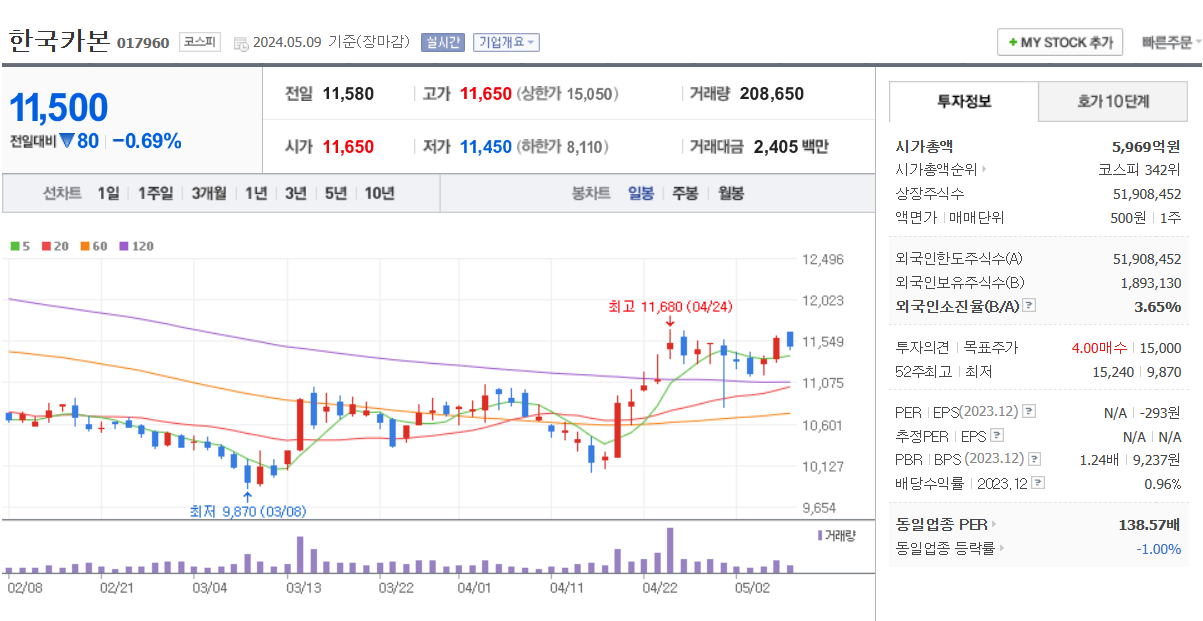Click the calendar icon beside 2024.05.09
The height and width of the screenshot is (621, 1203).
241,43
